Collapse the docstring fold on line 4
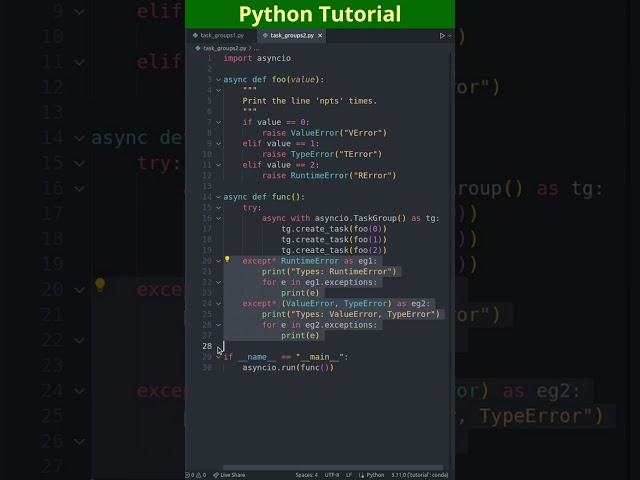The image size is (640, 480). (x=218, y=90)
